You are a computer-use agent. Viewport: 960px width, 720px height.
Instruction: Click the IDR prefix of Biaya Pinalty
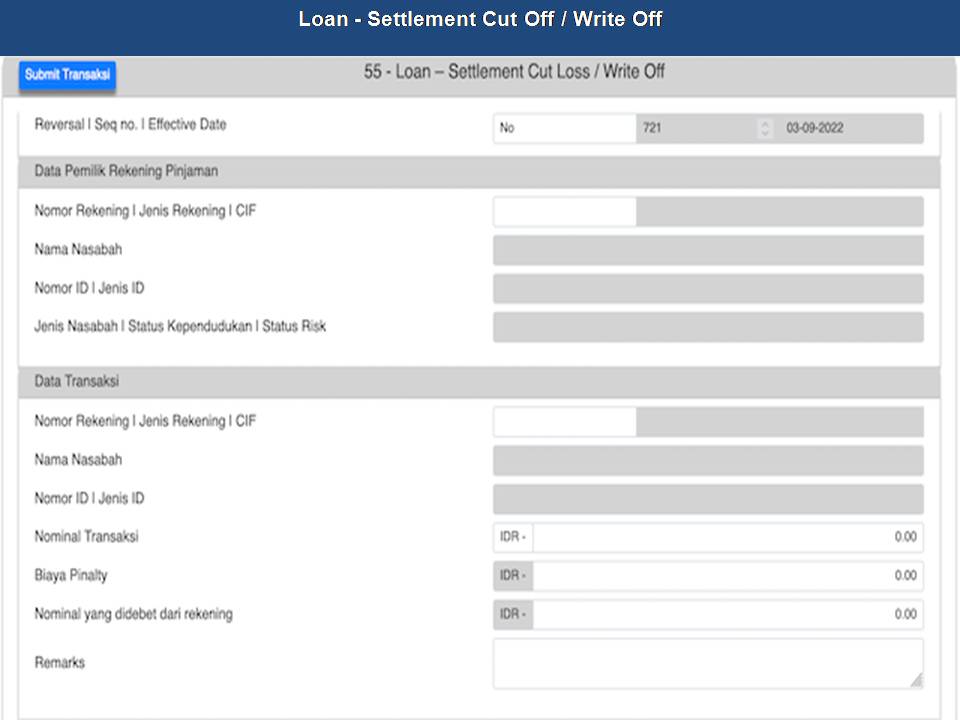click(513, 576)
